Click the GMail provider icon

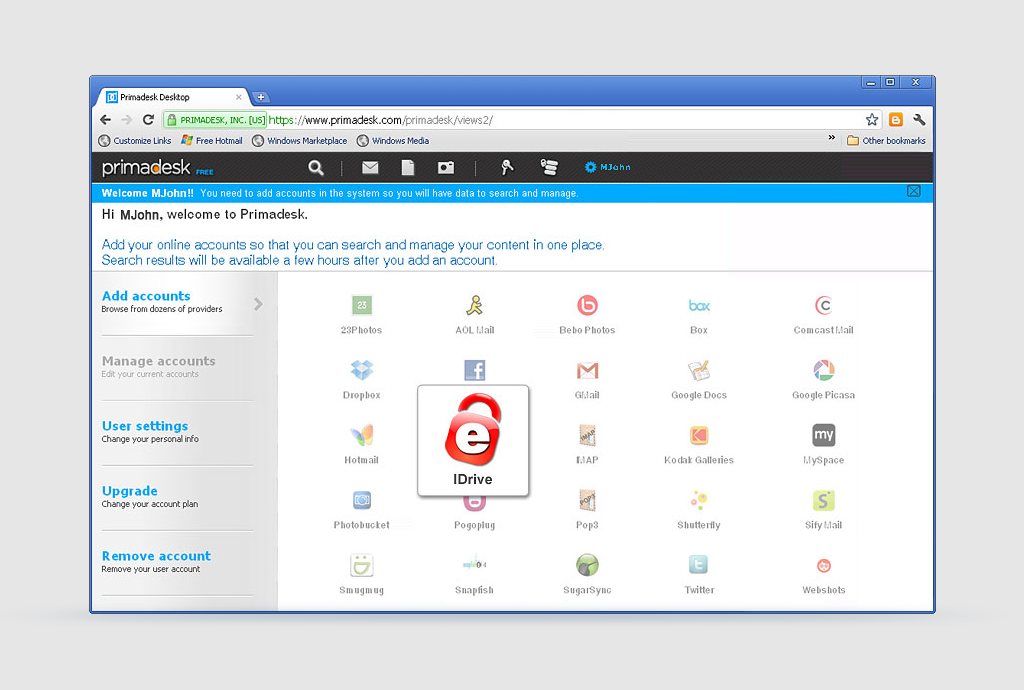587,370
